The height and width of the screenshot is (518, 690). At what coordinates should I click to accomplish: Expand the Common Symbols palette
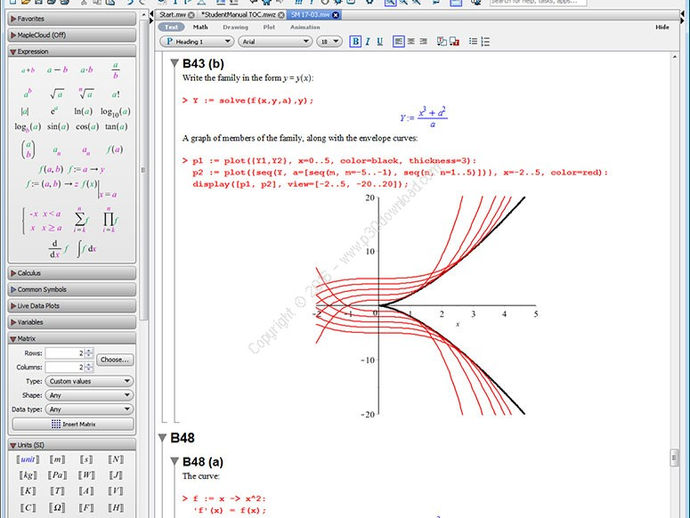(72, 289)
